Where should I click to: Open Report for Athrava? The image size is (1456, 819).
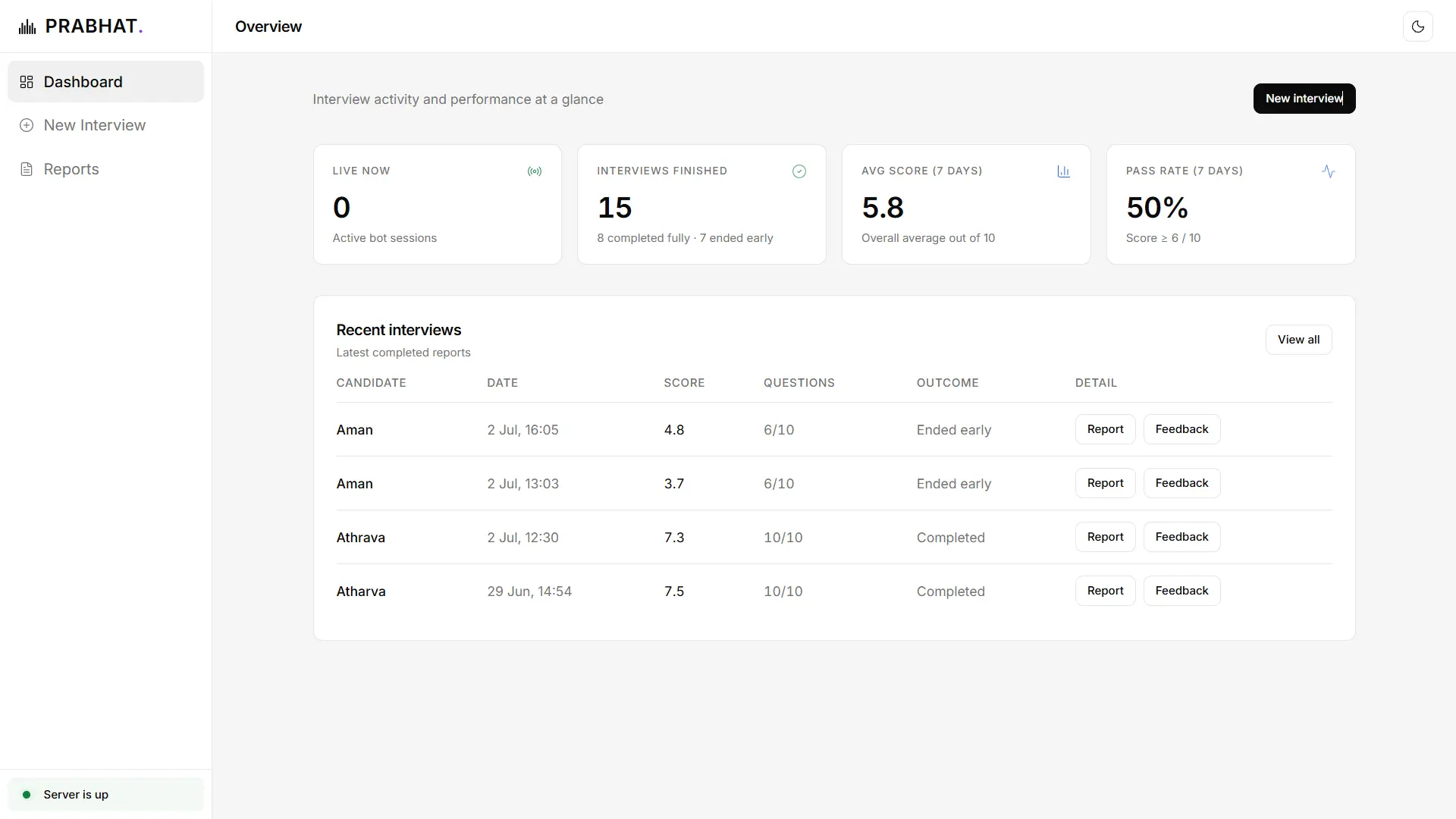(1105, 537)
